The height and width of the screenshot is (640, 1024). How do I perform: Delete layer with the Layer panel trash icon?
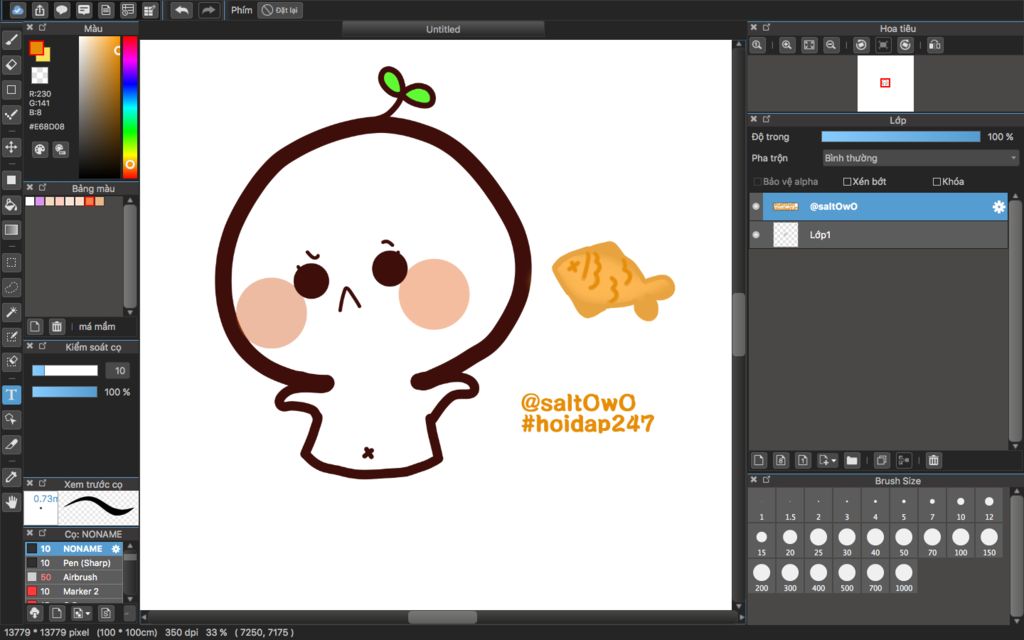[x=934, y=460]
